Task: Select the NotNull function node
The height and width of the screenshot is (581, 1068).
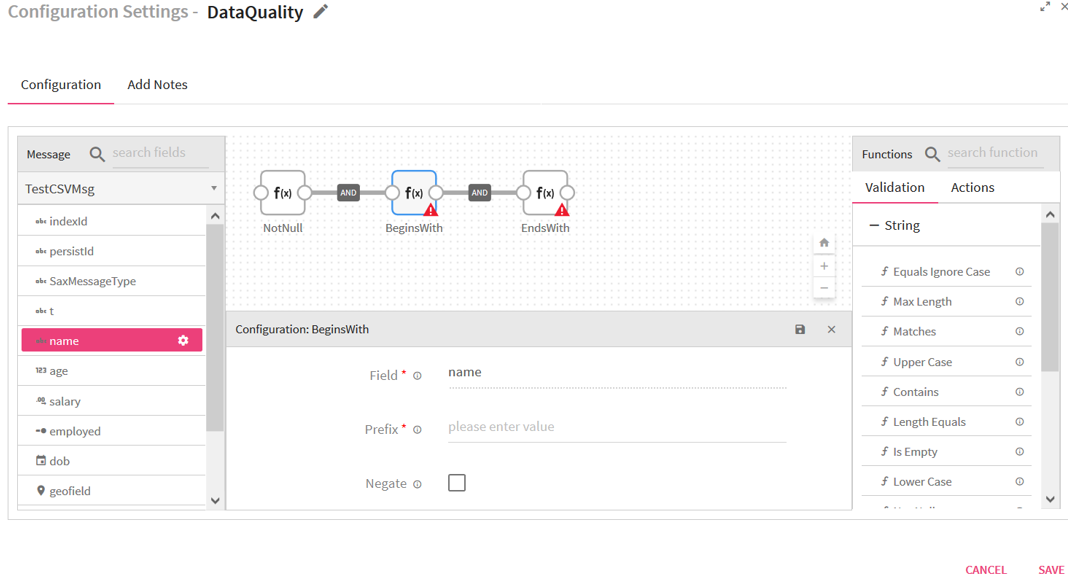Action: click(x=283, y=193)
